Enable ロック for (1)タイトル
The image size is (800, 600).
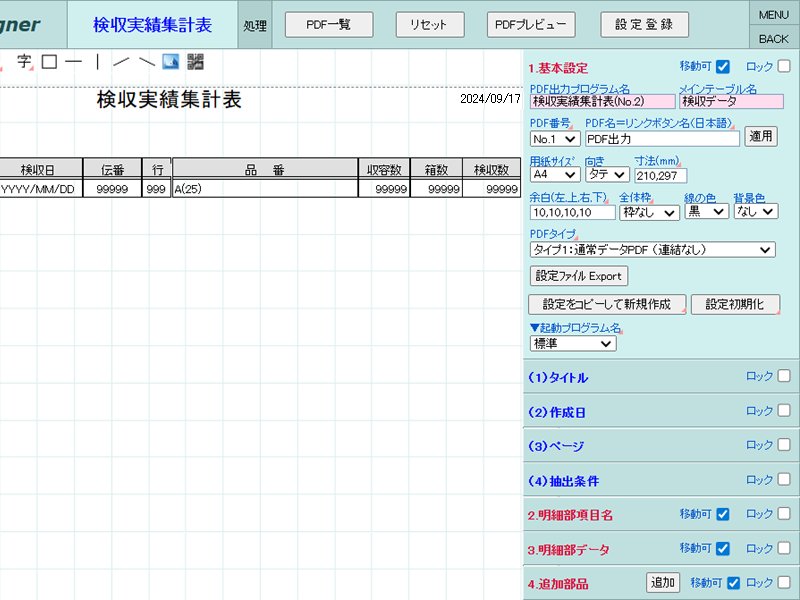[x=784, y=376]
